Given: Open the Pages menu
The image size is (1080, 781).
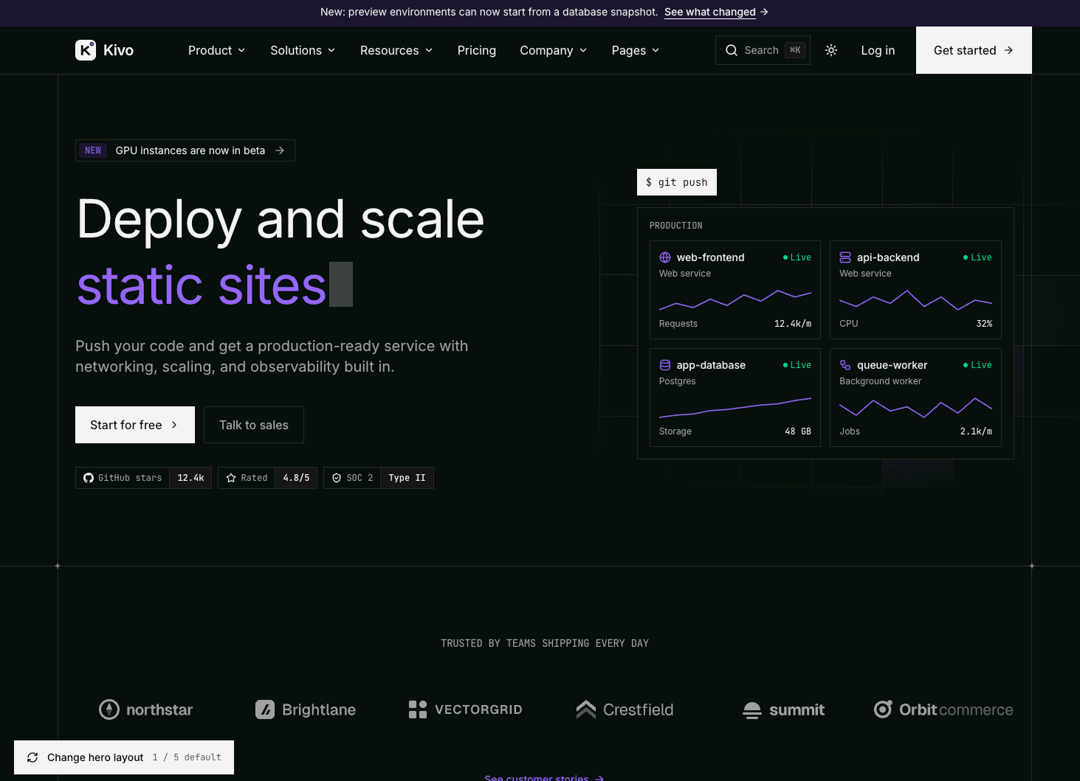Looking at the screenshot, I should coord(635,50).
